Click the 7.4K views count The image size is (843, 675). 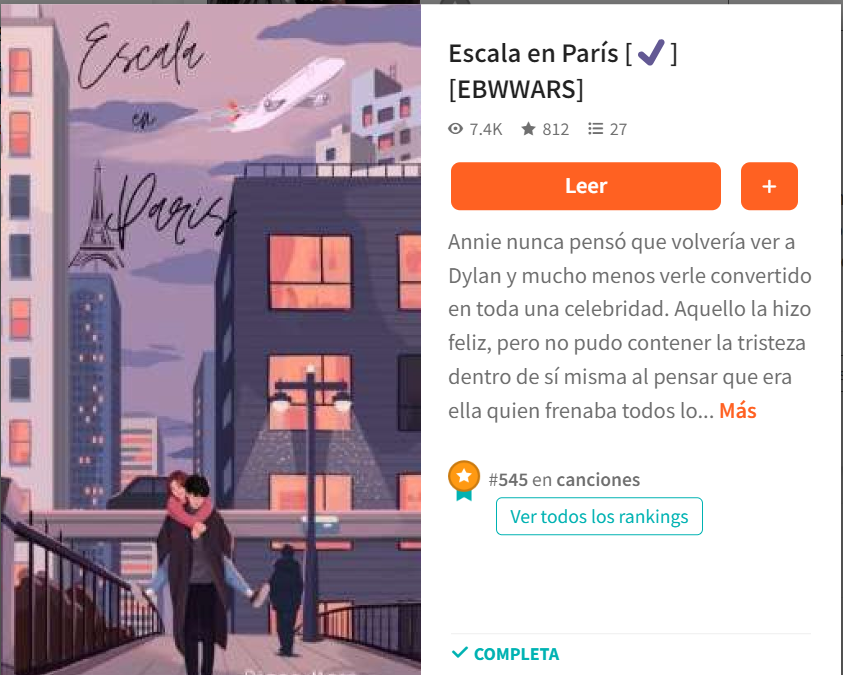485,130
